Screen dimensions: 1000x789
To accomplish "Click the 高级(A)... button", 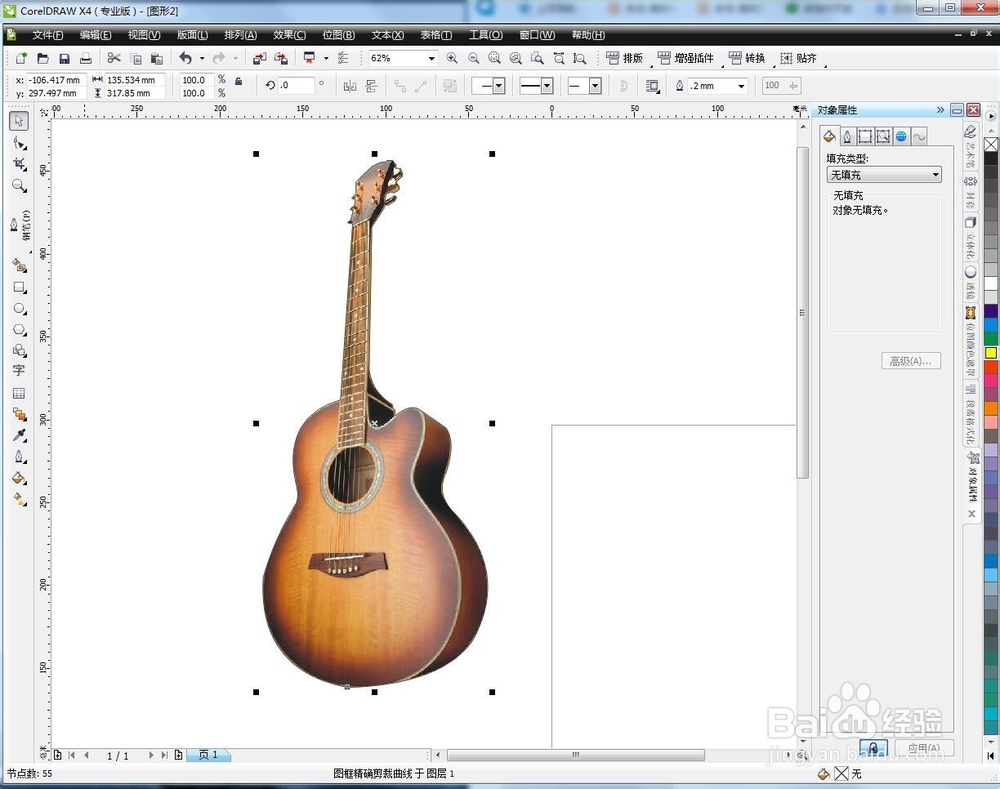I will pyautogui.click(x=911, y=361).
